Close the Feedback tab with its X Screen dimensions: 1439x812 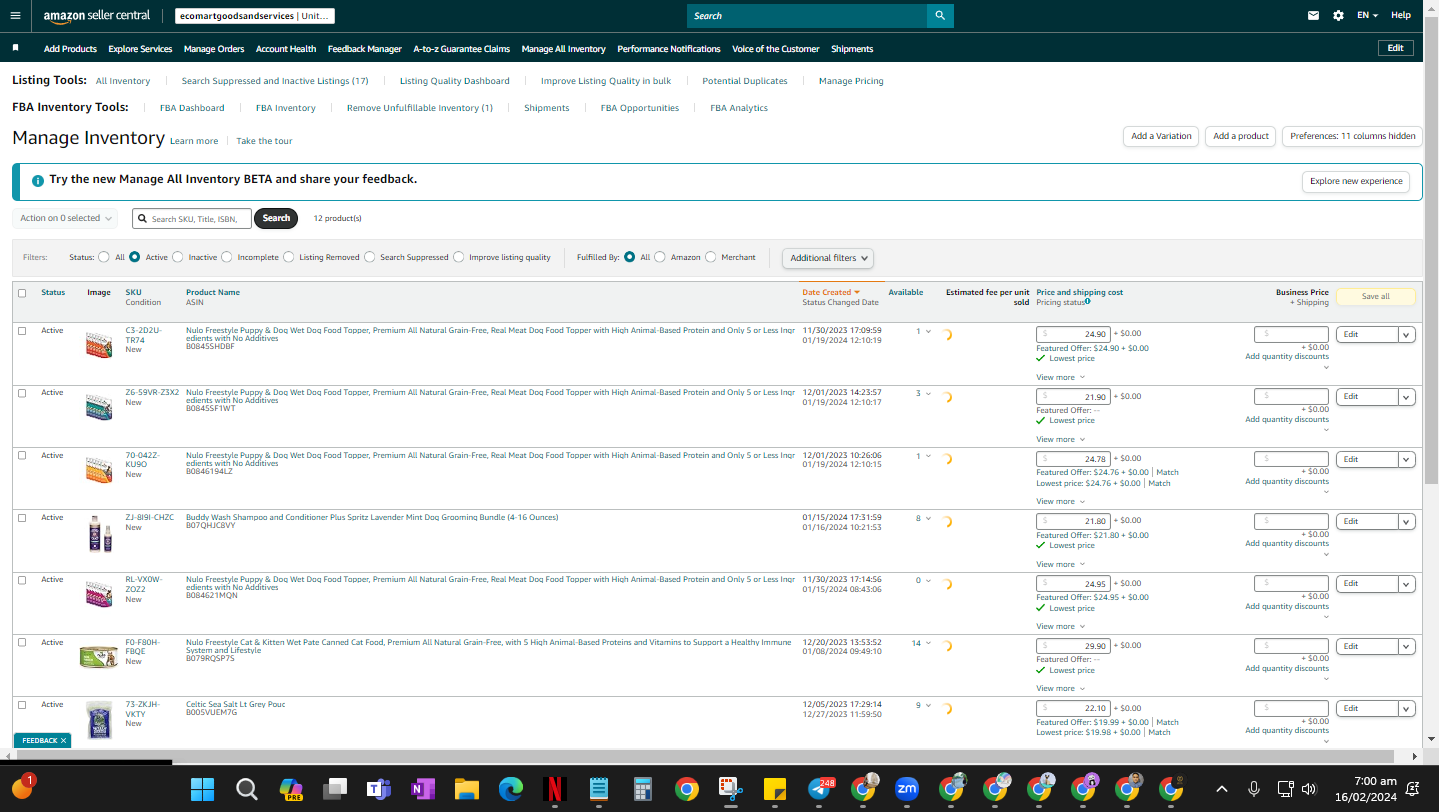pos(63,741)
